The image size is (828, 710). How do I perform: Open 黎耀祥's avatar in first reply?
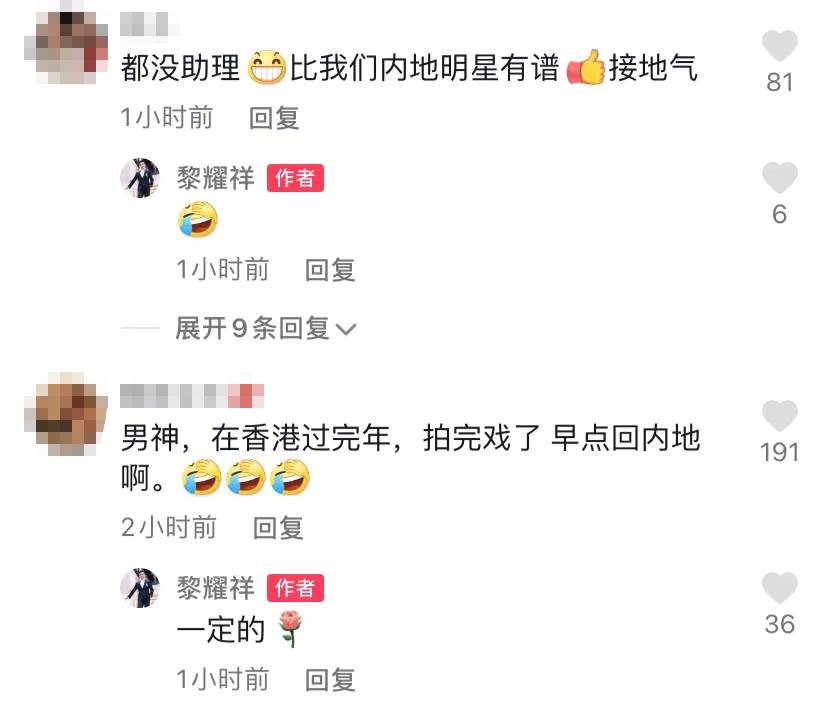coord(140,178)
